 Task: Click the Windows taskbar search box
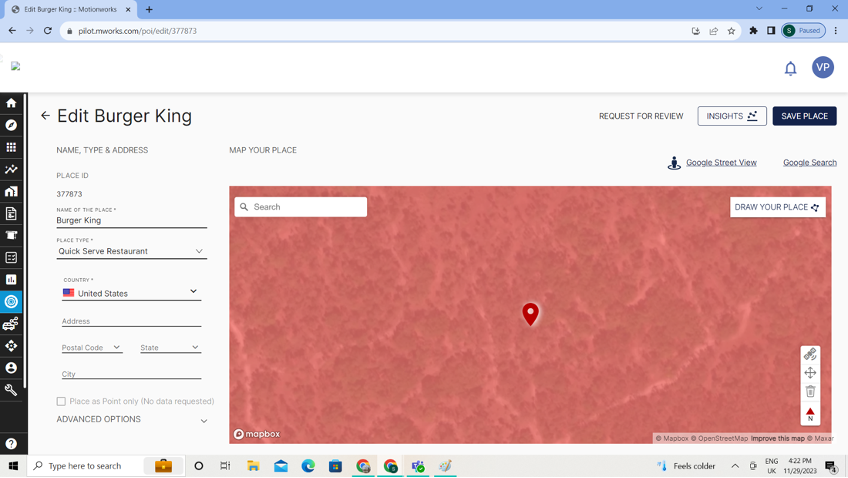pyautogui.click(x=106, y=466)
